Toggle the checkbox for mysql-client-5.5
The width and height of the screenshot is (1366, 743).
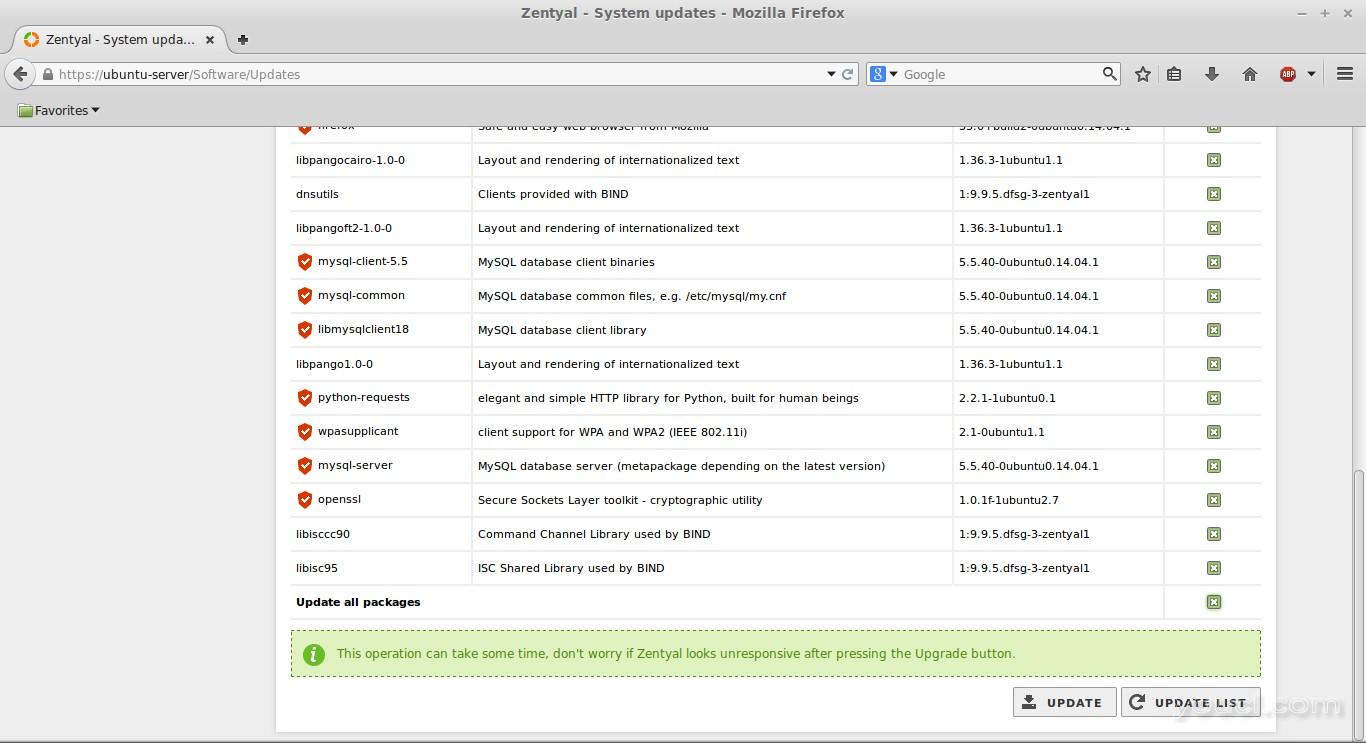point(1213,262)
